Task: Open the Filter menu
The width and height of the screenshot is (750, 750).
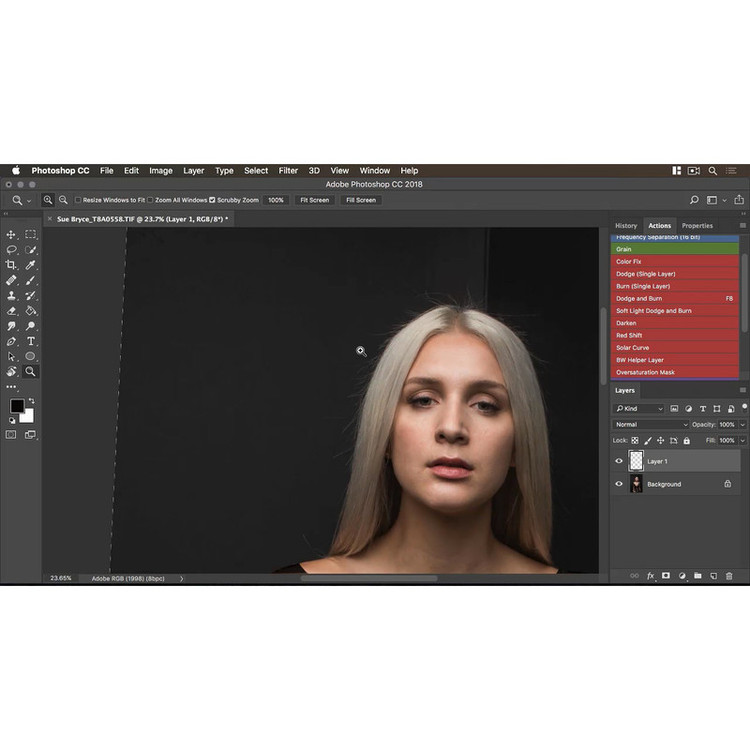Action: point(288,171)
